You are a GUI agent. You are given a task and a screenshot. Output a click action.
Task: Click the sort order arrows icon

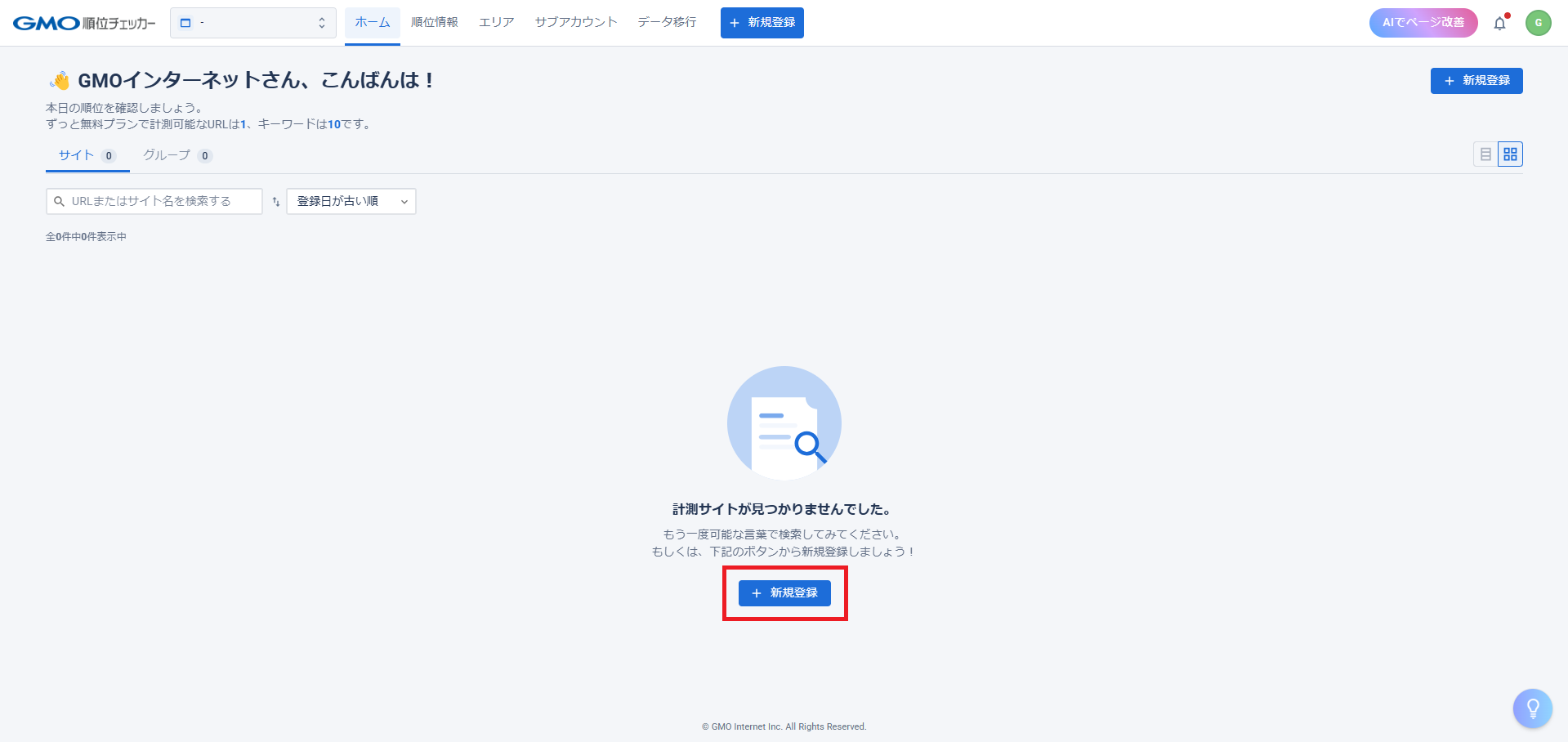pos(276,202)
